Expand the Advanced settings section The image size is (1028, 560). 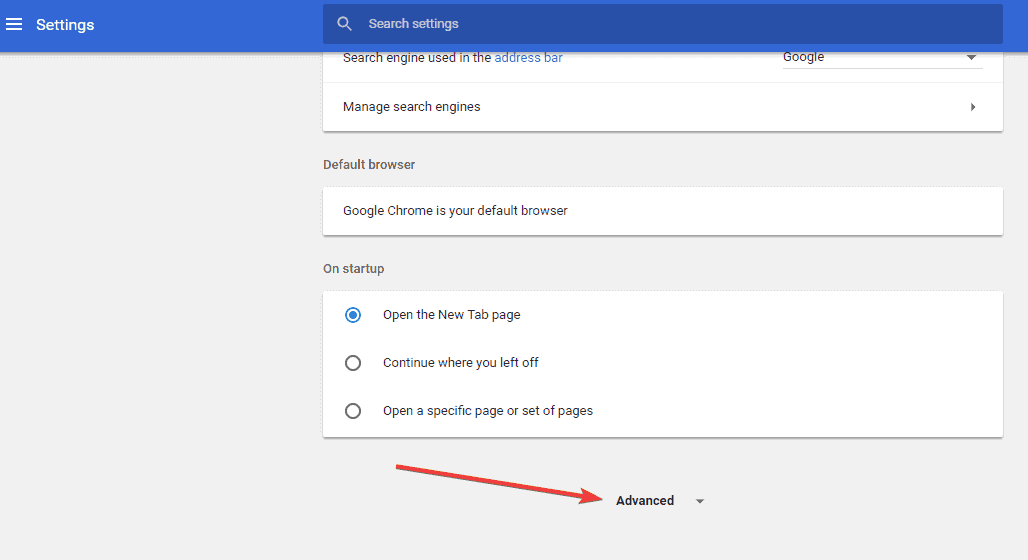click(645, 501)
